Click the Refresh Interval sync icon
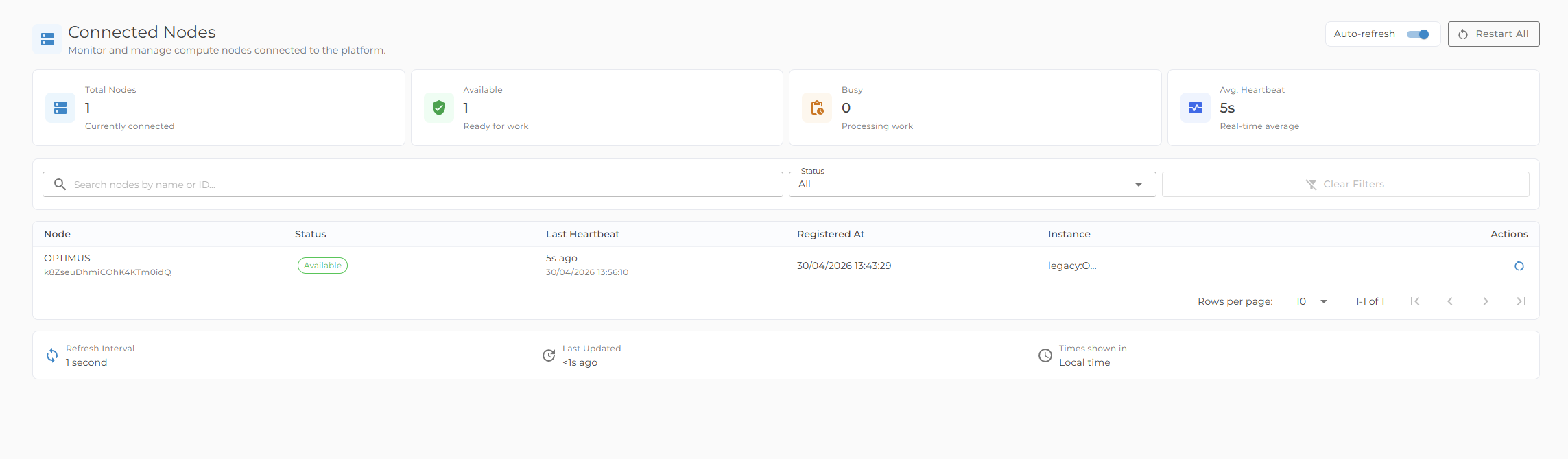The width and height of the screenshot is (1568, 459). (x=52, y=355)
